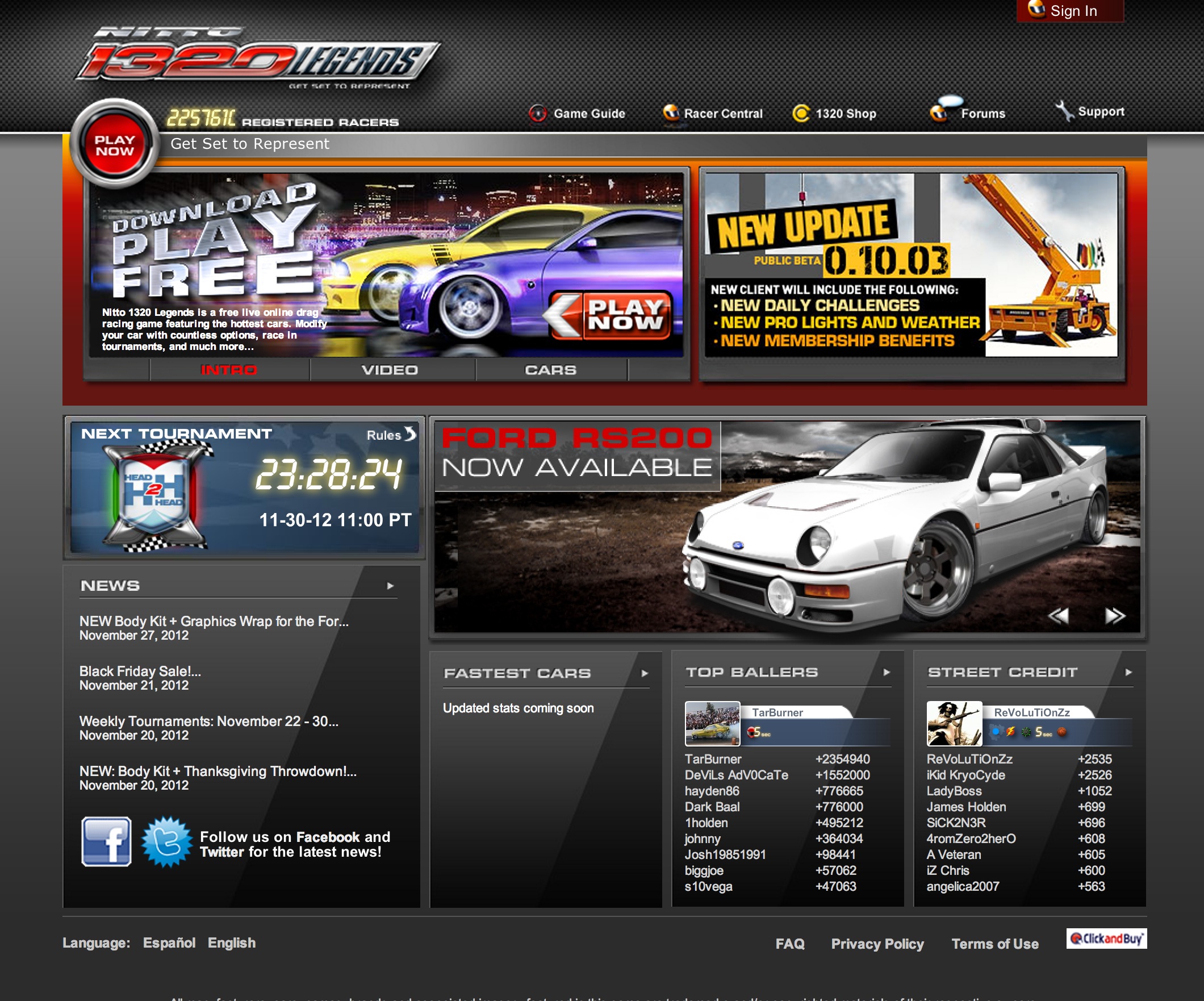Select Josh19851991 in Top Ballers
Image resolution: width=1204 pixels, height=1001 pixels.
pos(725,855)
